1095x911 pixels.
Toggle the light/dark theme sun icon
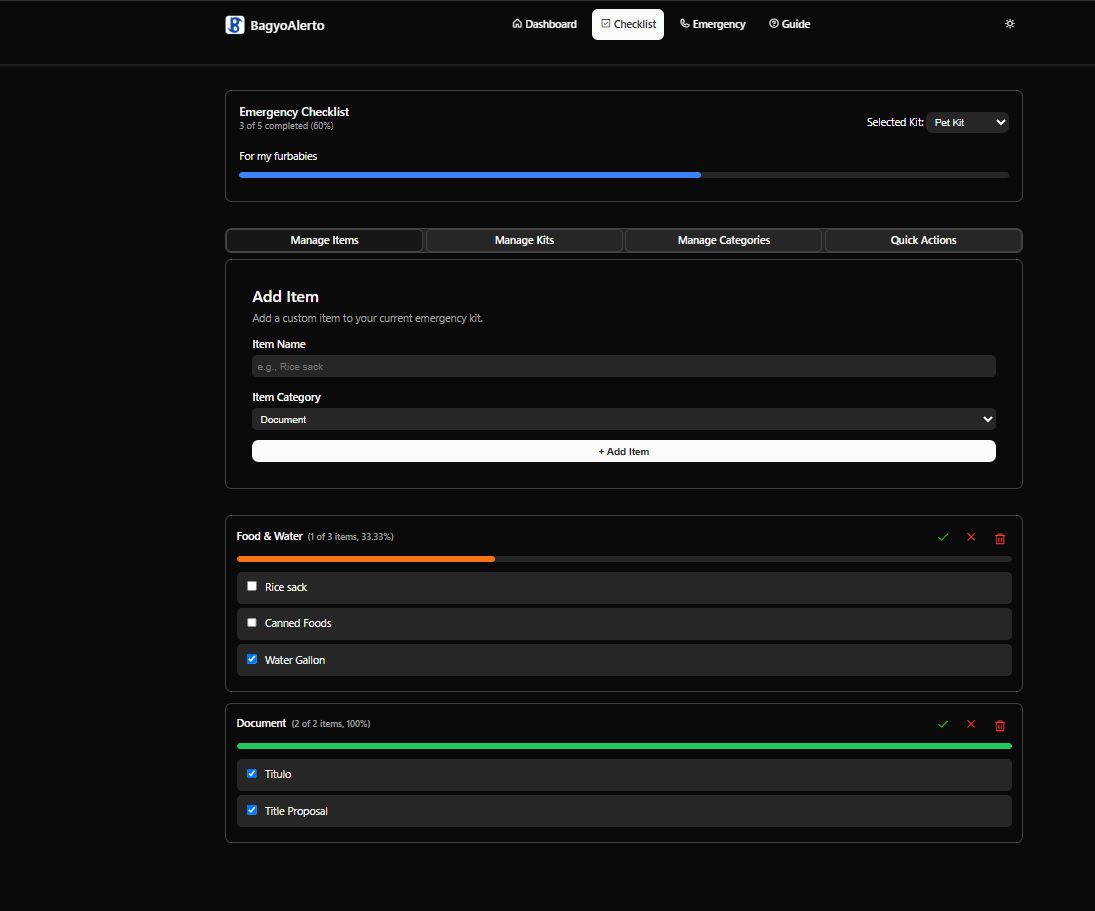(1009, 24)
